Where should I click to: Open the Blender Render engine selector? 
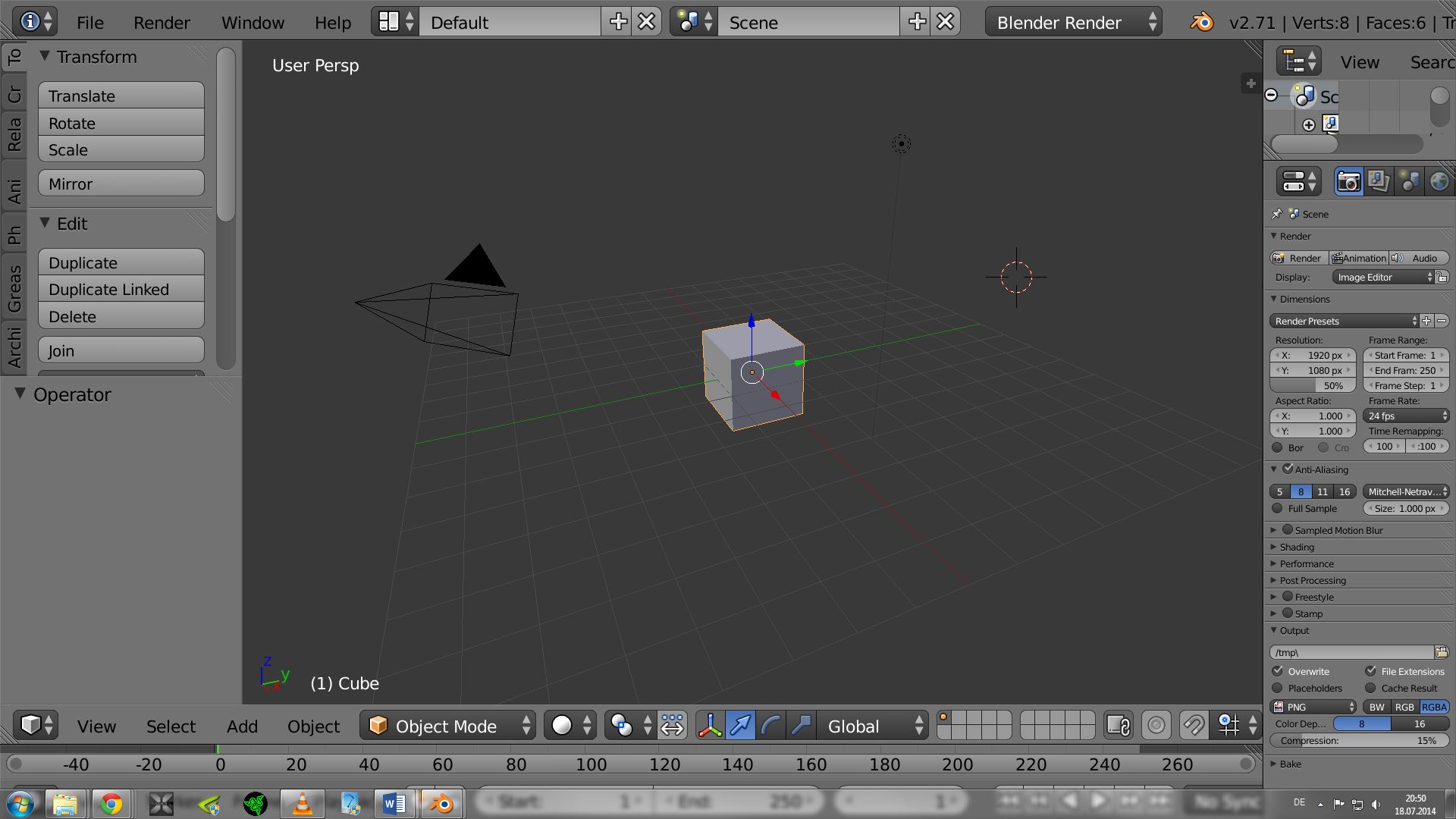coord(1073,22)
